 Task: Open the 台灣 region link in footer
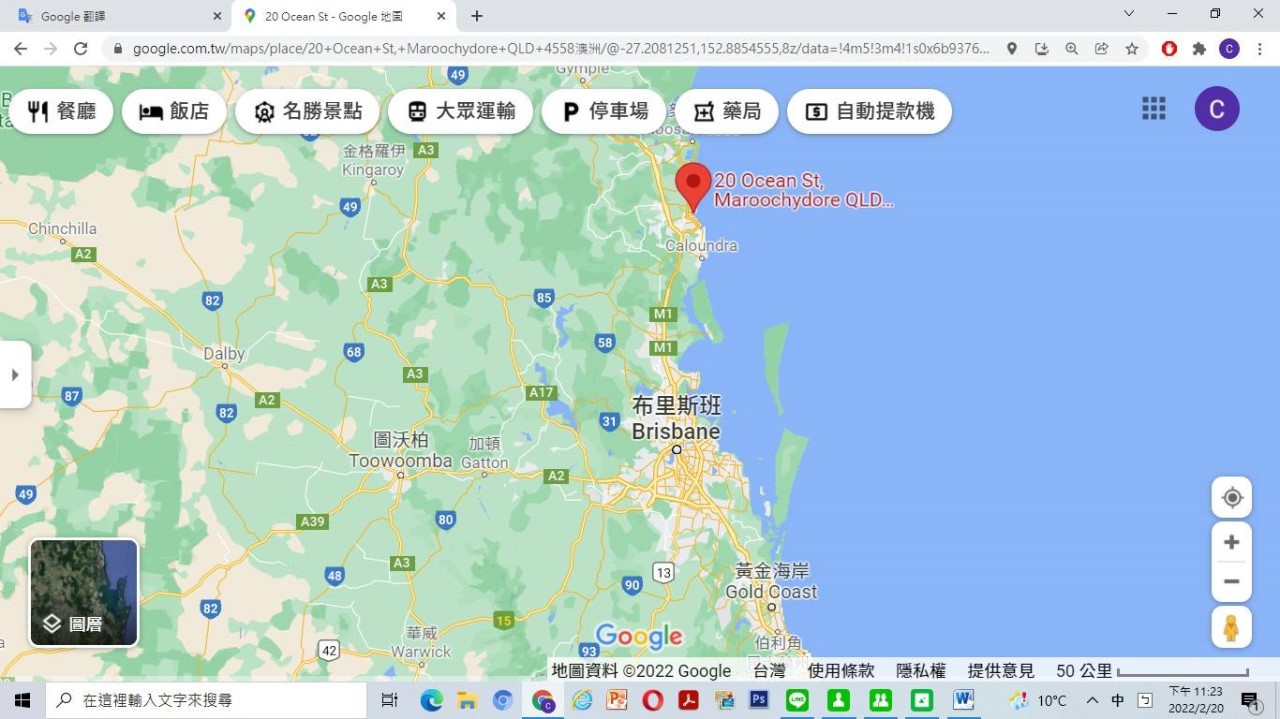coord(769,671)
